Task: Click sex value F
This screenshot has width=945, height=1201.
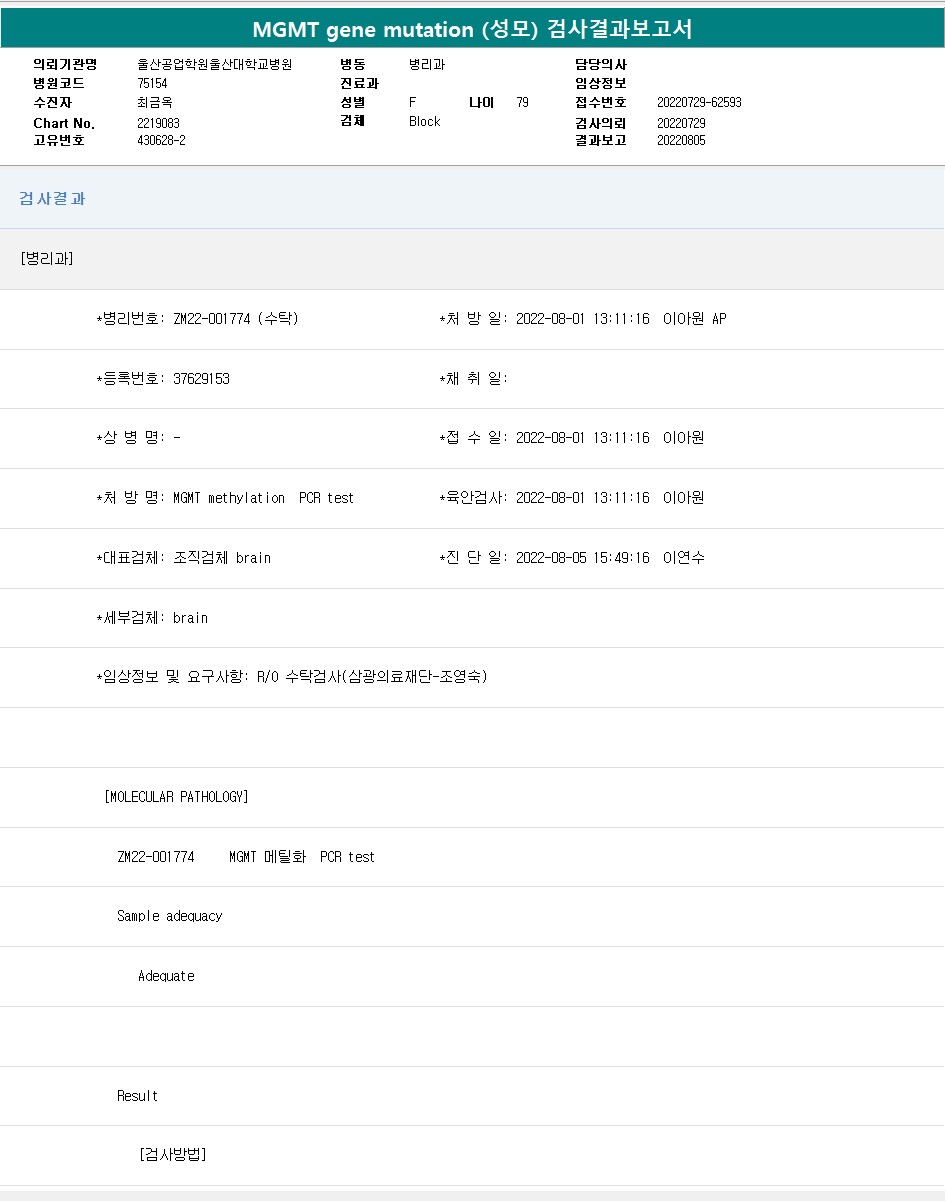Action: (x=413, y=102)
